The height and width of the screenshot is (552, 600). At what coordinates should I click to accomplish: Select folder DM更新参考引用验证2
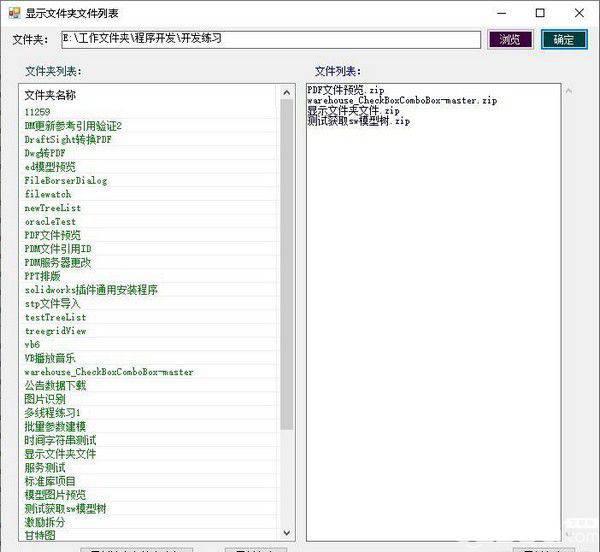click(x=73, y=125)
